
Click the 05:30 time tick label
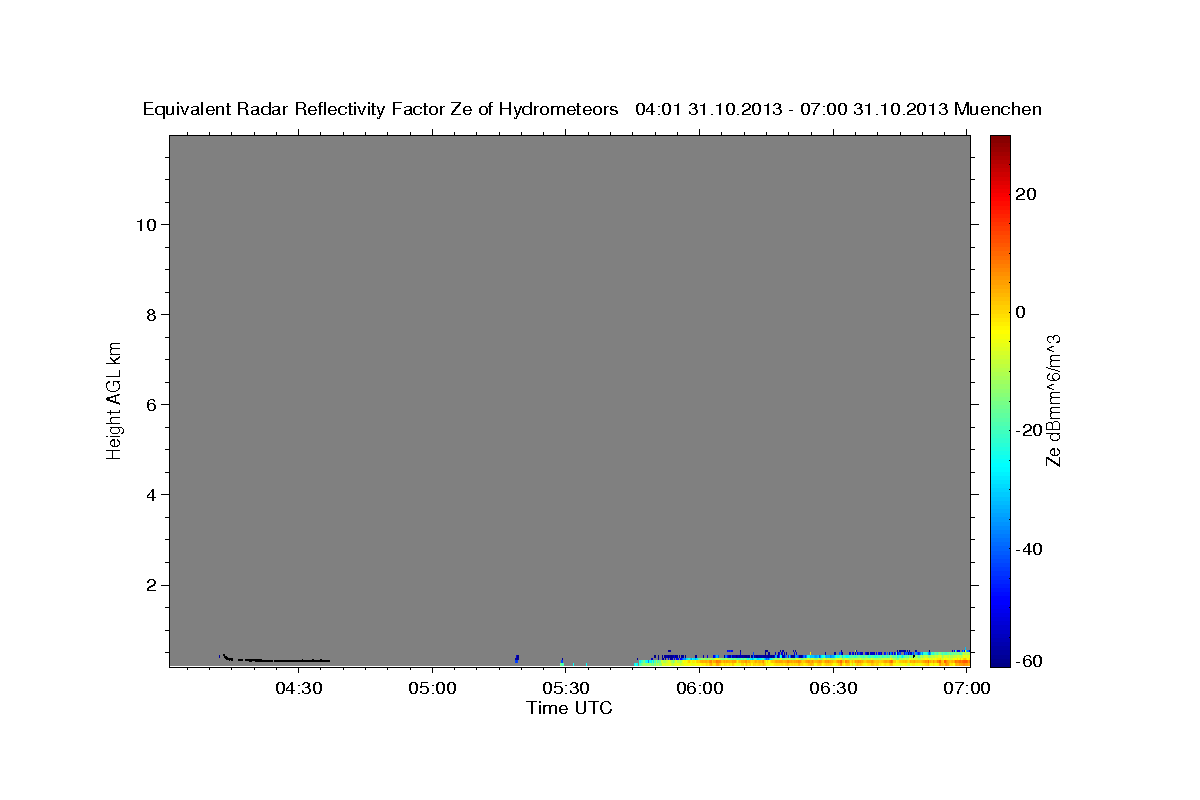coord(566,688)
